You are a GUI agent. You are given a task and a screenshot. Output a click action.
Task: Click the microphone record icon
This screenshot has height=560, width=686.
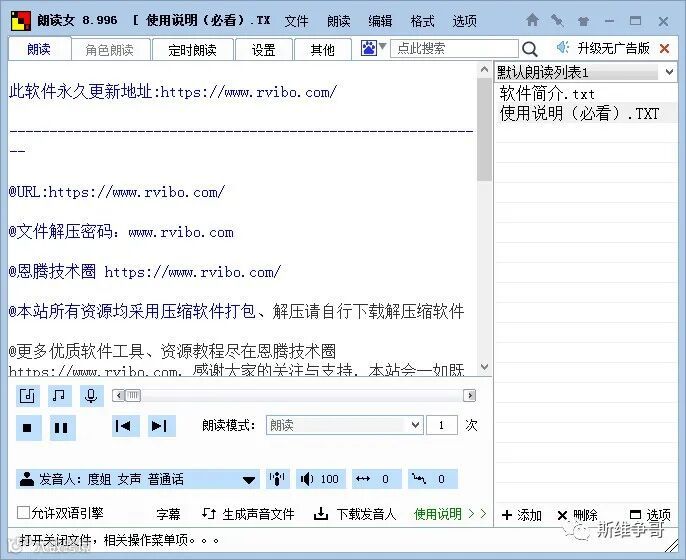[x=91, y=396]
